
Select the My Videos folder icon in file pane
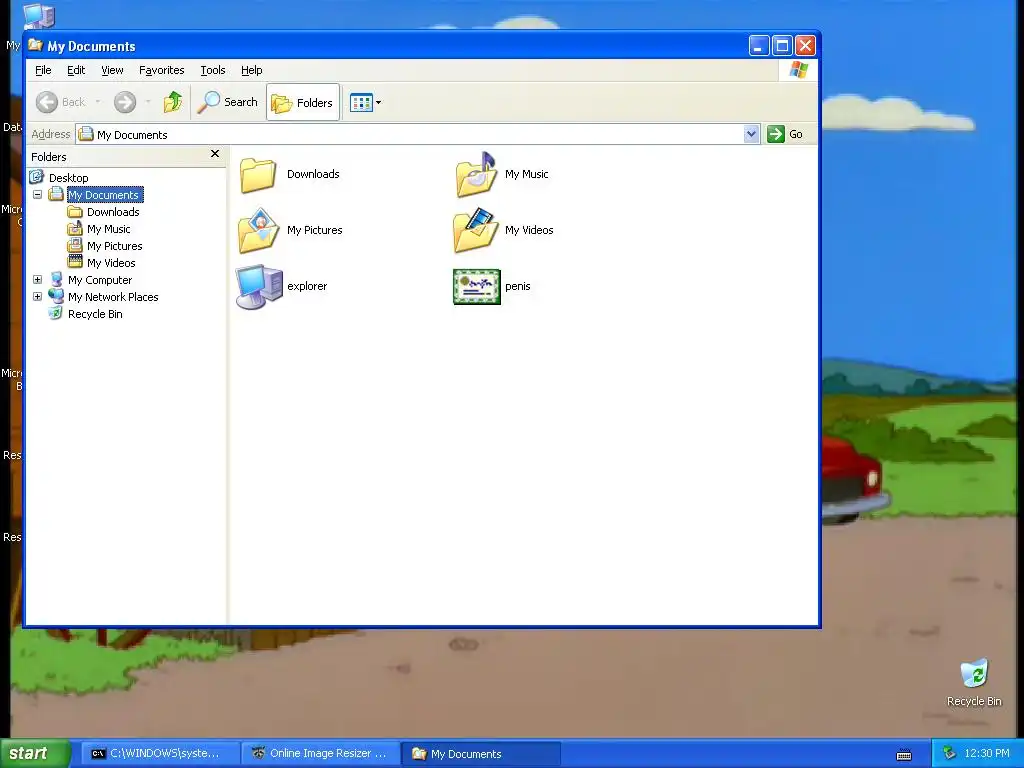pyautogui.click(x=476, y=230)
